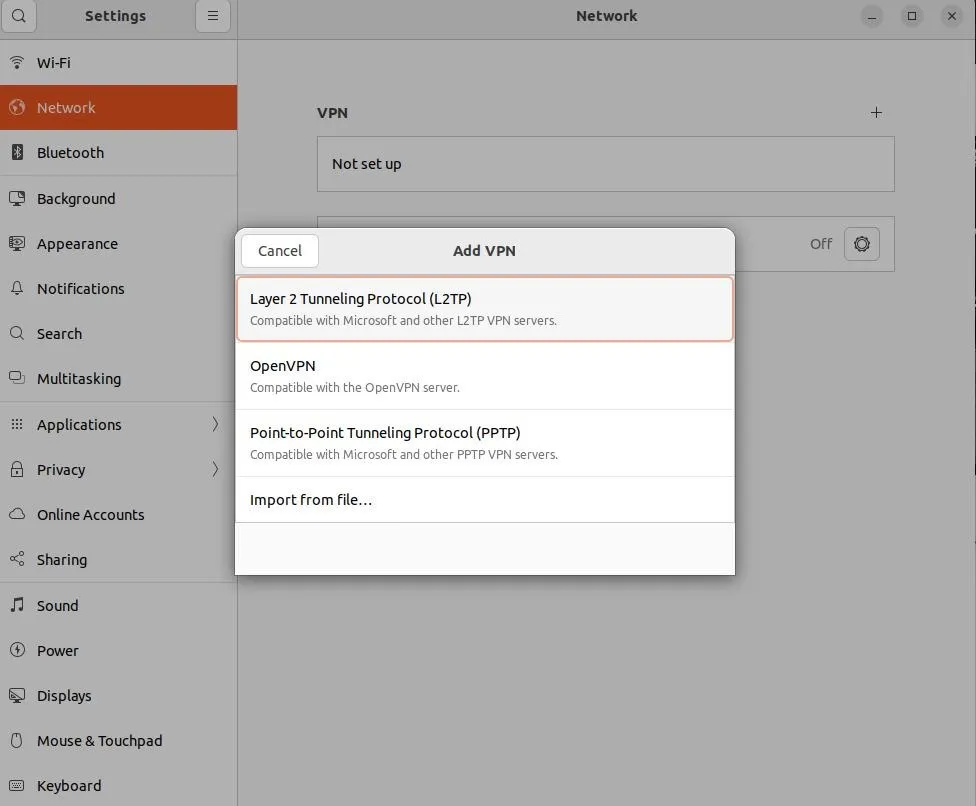Go to Bluetooth settings label
The height and width of the screenshot is (806, 976).
coord(70,152)
